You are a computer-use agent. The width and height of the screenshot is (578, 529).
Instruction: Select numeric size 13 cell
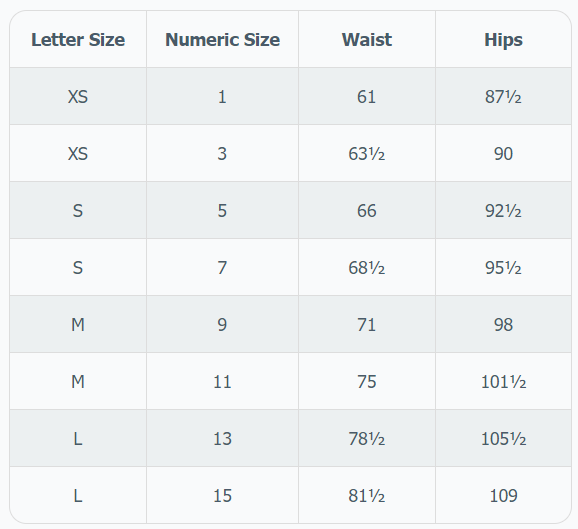222,438
